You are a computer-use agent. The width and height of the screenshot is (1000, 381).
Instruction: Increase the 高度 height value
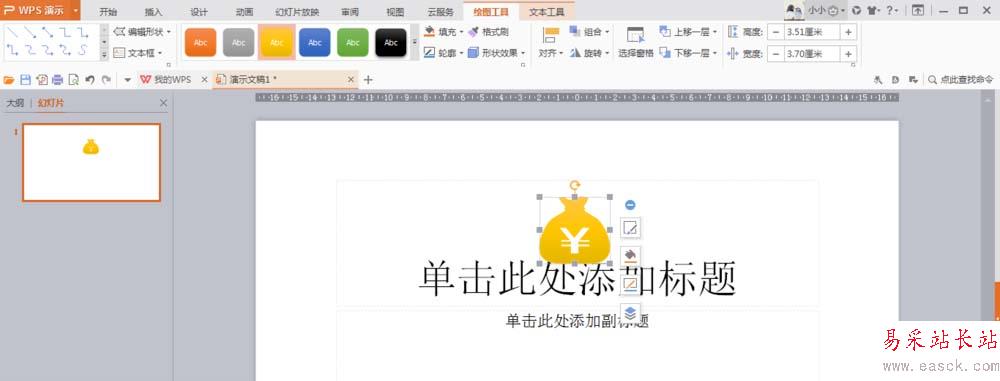pyautogui.click(x=848, y=32)
